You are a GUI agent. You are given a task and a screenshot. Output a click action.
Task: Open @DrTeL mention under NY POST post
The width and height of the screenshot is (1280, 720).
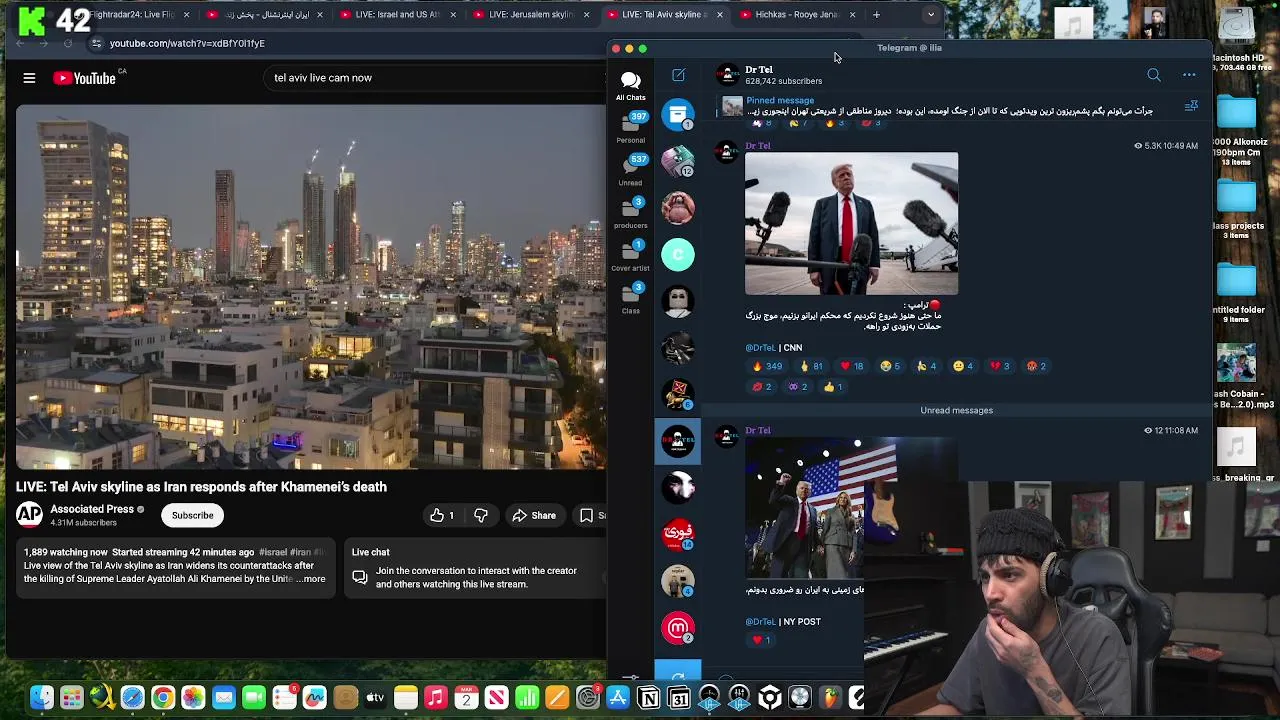pyautogui.click(x=760, y=621)
